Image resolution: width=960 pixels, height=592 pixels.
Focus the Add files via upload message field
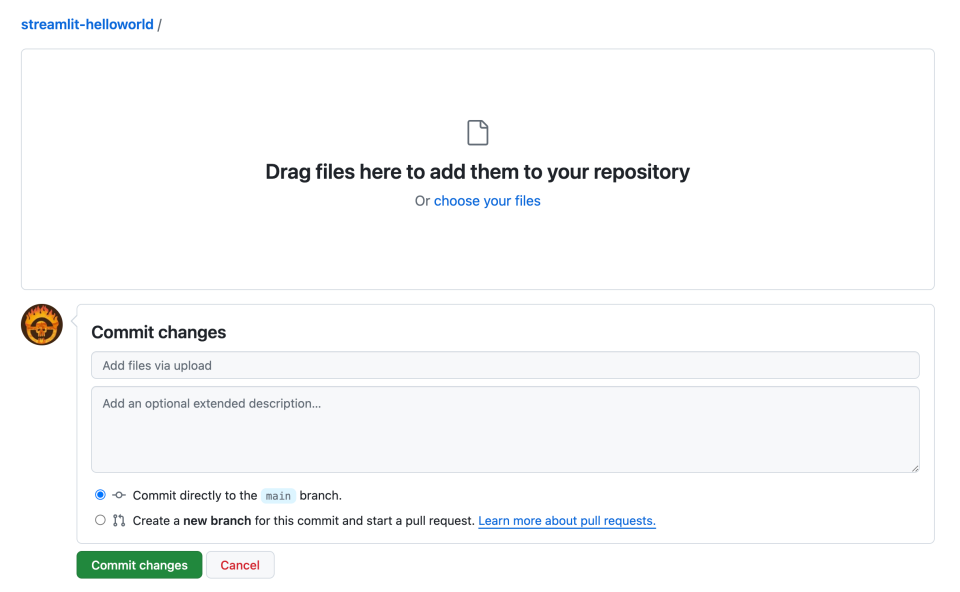[x=505, y=365]
